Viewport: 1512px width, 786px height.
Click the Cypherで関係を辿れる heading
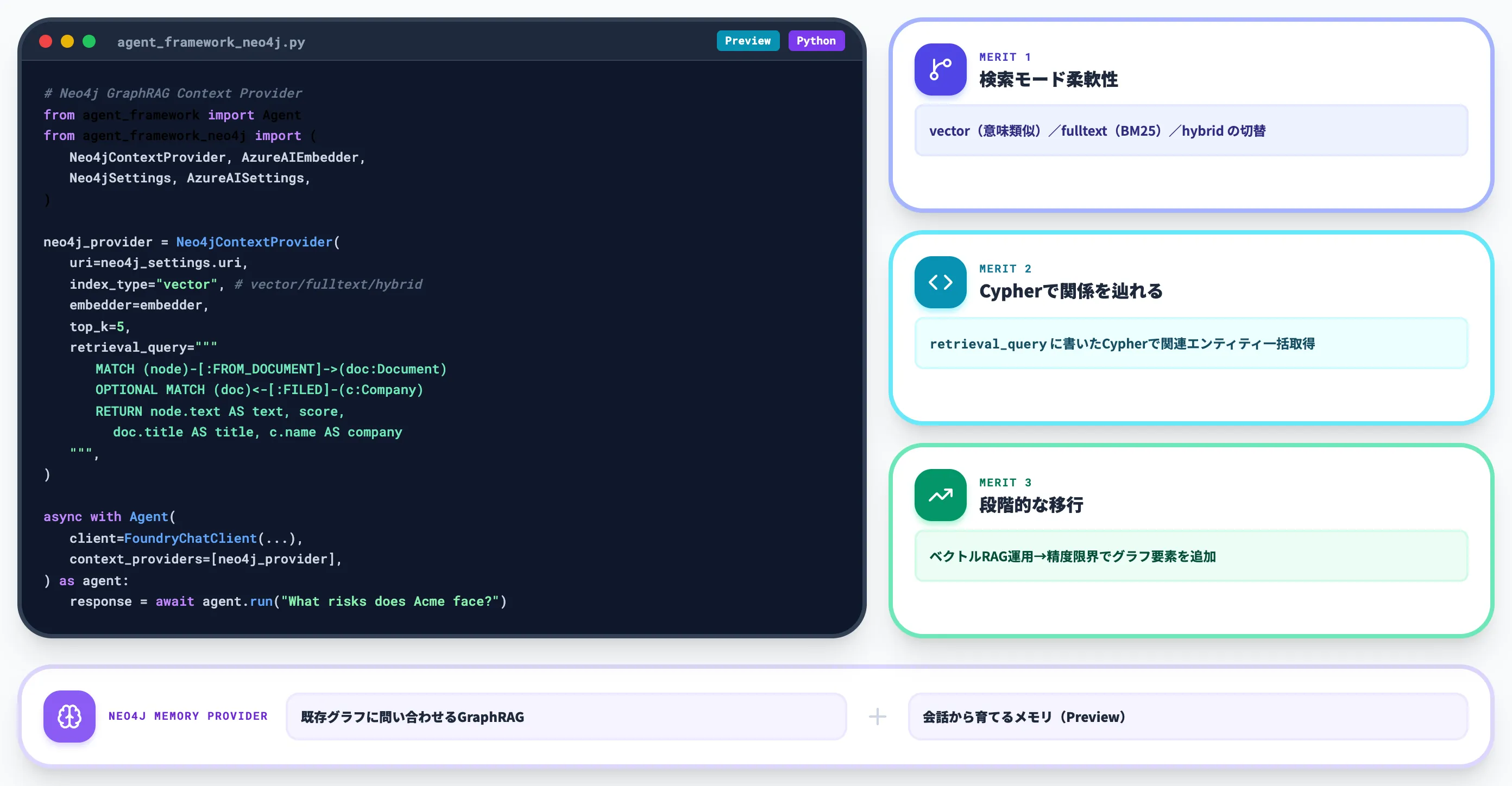coord(1070,291)
